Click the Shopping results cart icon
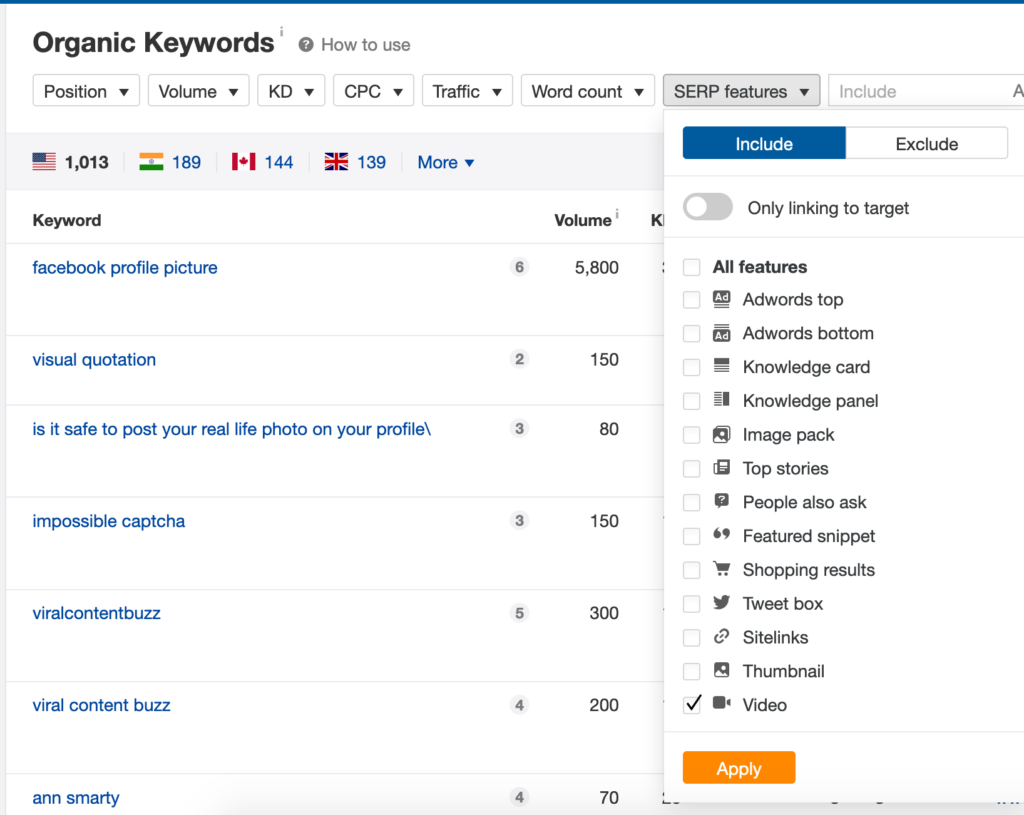Screen dimensions: 1024x815 tap(722, 570)
